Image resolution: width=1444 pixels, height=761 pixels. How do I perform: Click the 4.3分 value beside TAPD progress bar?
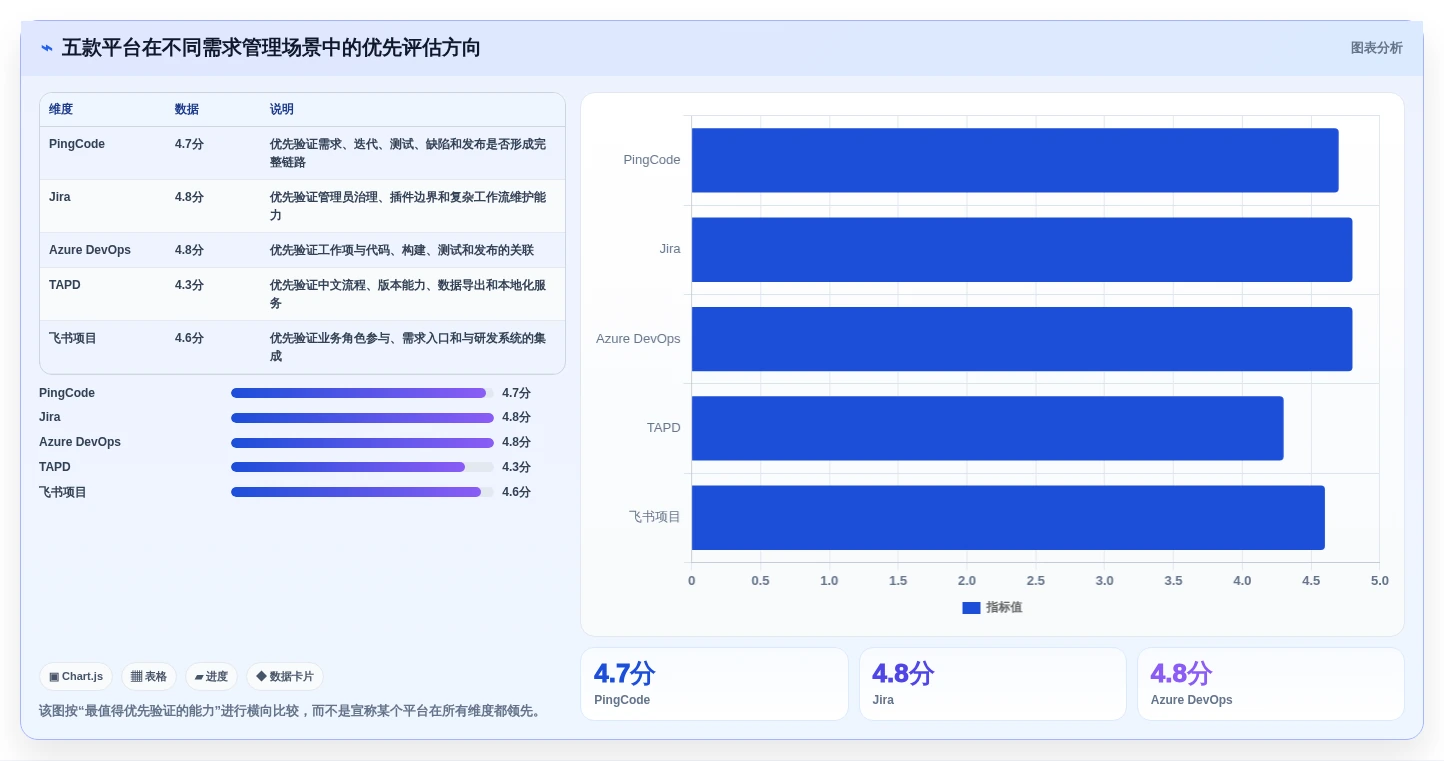[517, 467]
